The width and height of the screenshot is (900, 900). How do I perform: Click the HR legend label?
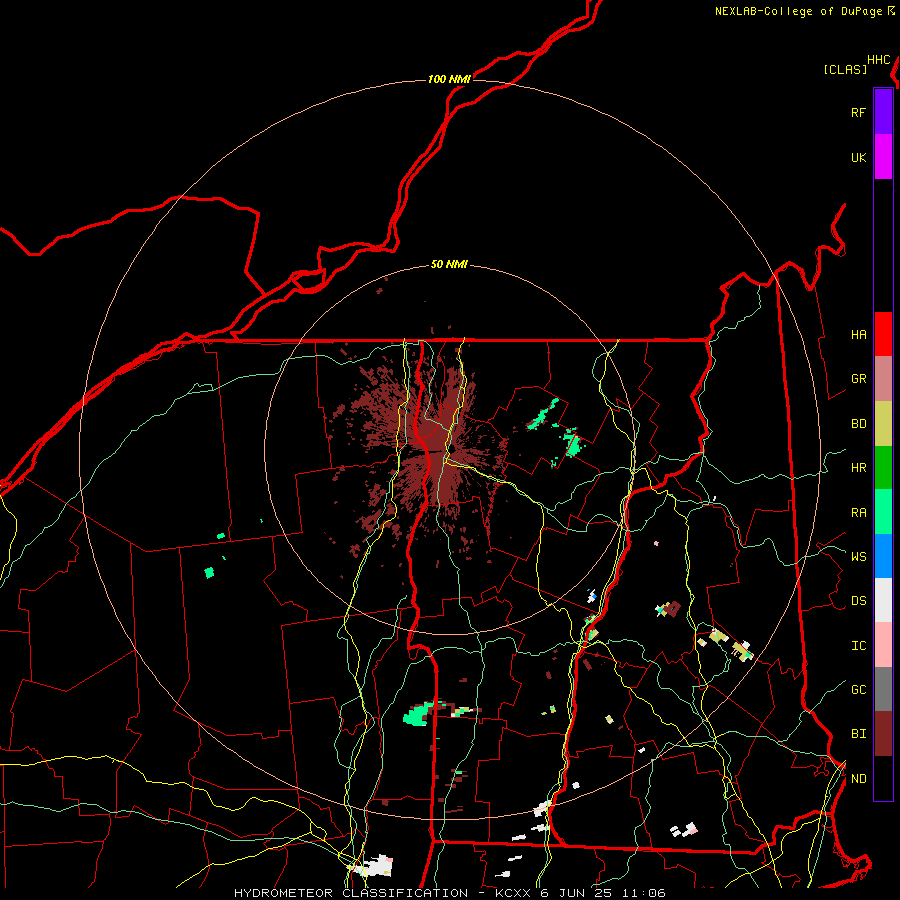tap(858, 468)
